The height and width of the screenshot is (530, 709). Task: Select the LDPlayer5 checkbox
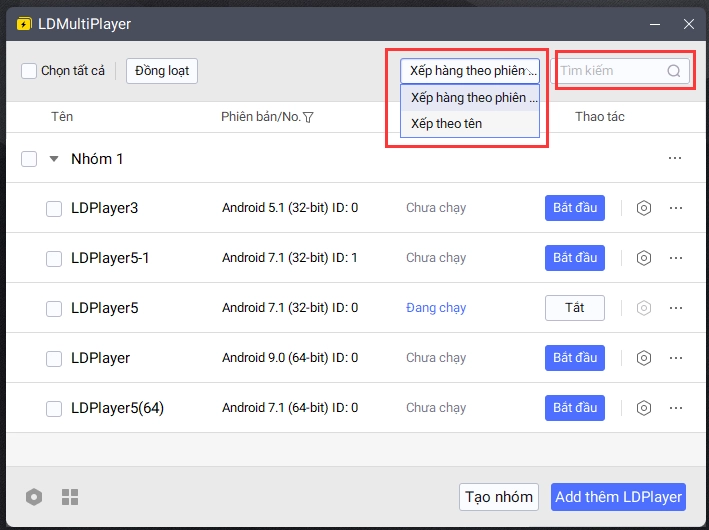54,308
